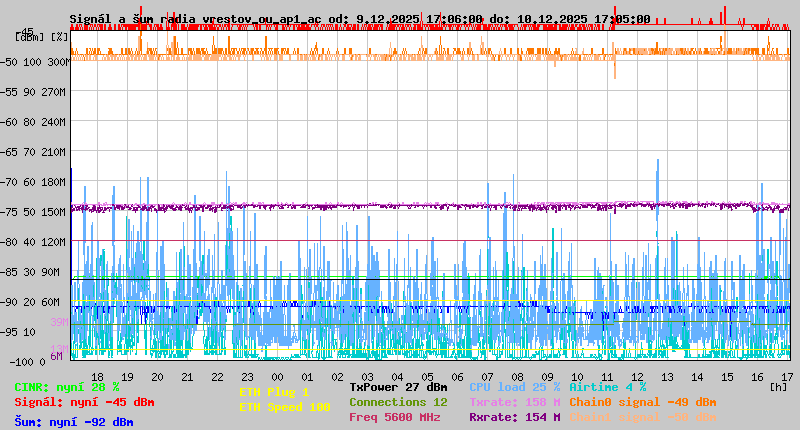Click the faint 'Chain1 signal -50 dBm' legend label

click(643, 417)
